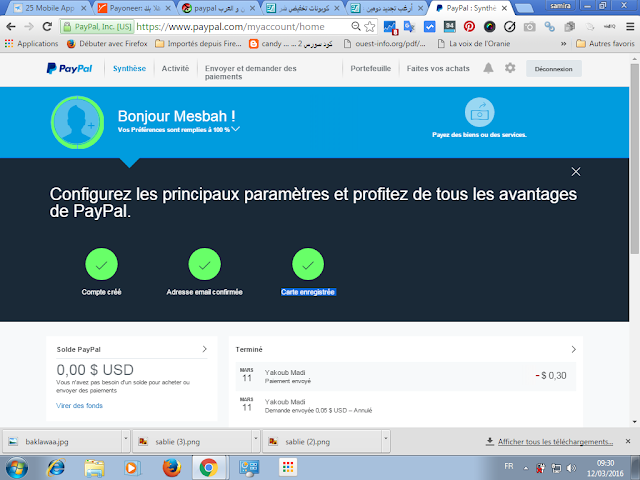Expand the Solde PayPal arrow
640x480 pixels.
pos(204,349)
